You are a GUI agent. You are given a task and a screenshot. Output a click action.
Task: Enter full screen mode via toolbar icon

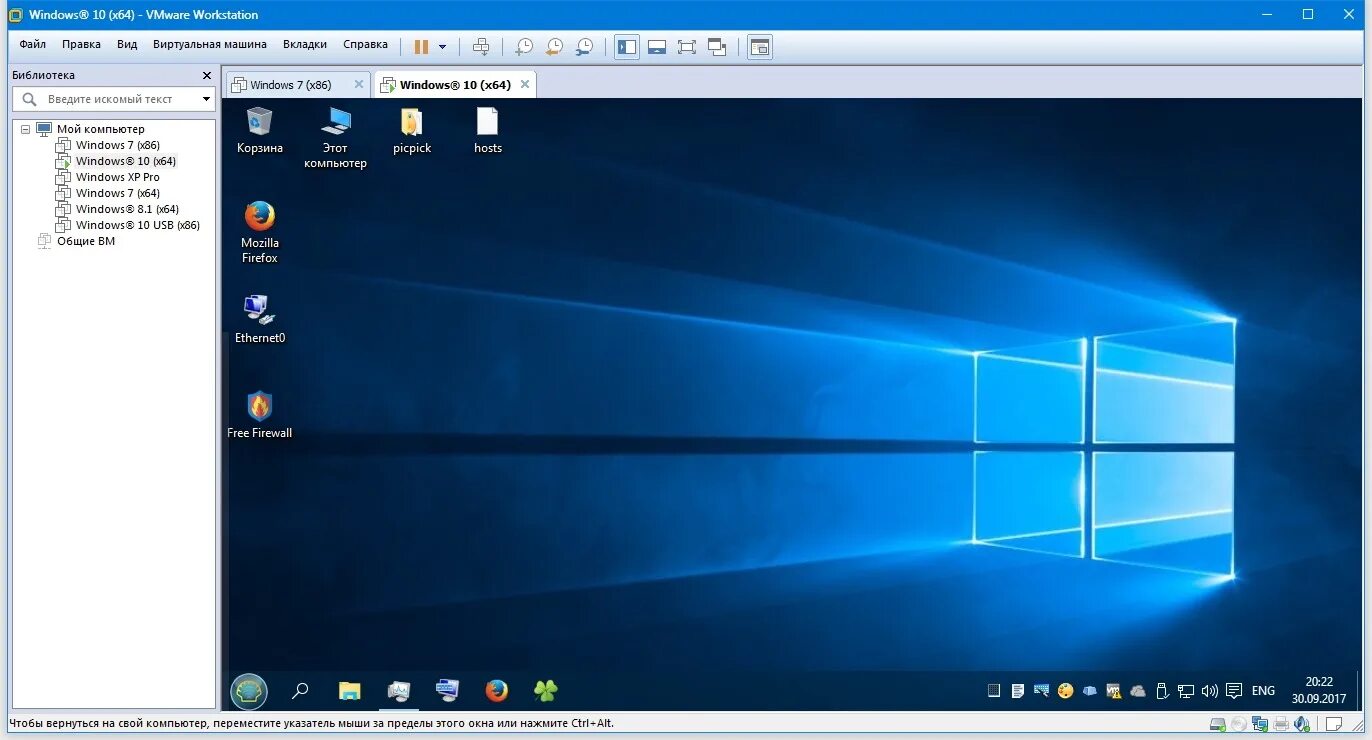687,46
